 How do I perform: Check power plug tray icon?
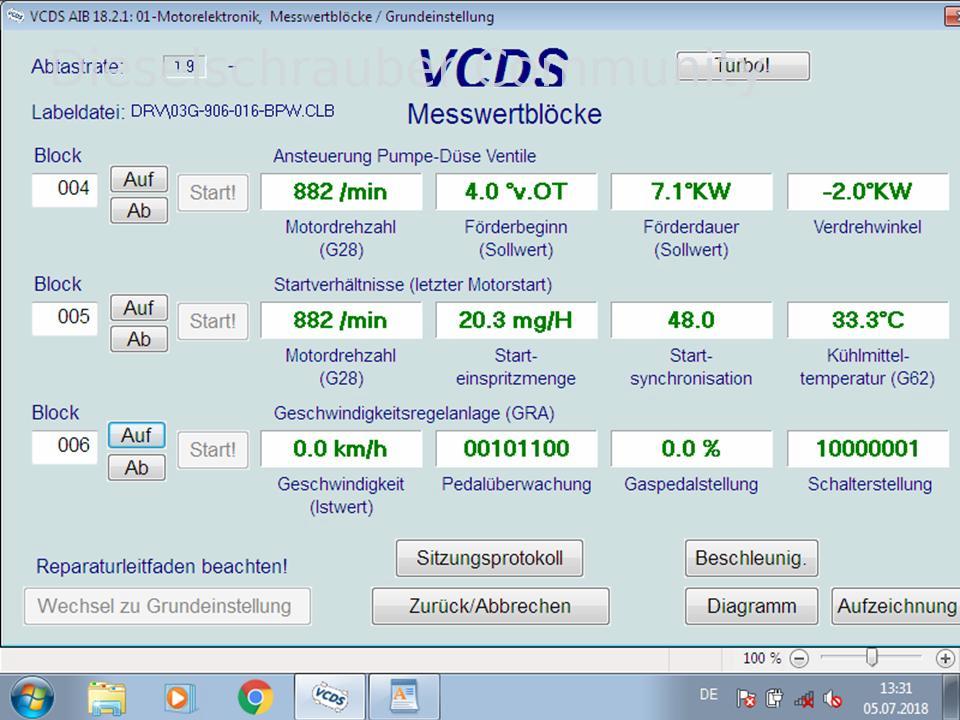(774, 698)
